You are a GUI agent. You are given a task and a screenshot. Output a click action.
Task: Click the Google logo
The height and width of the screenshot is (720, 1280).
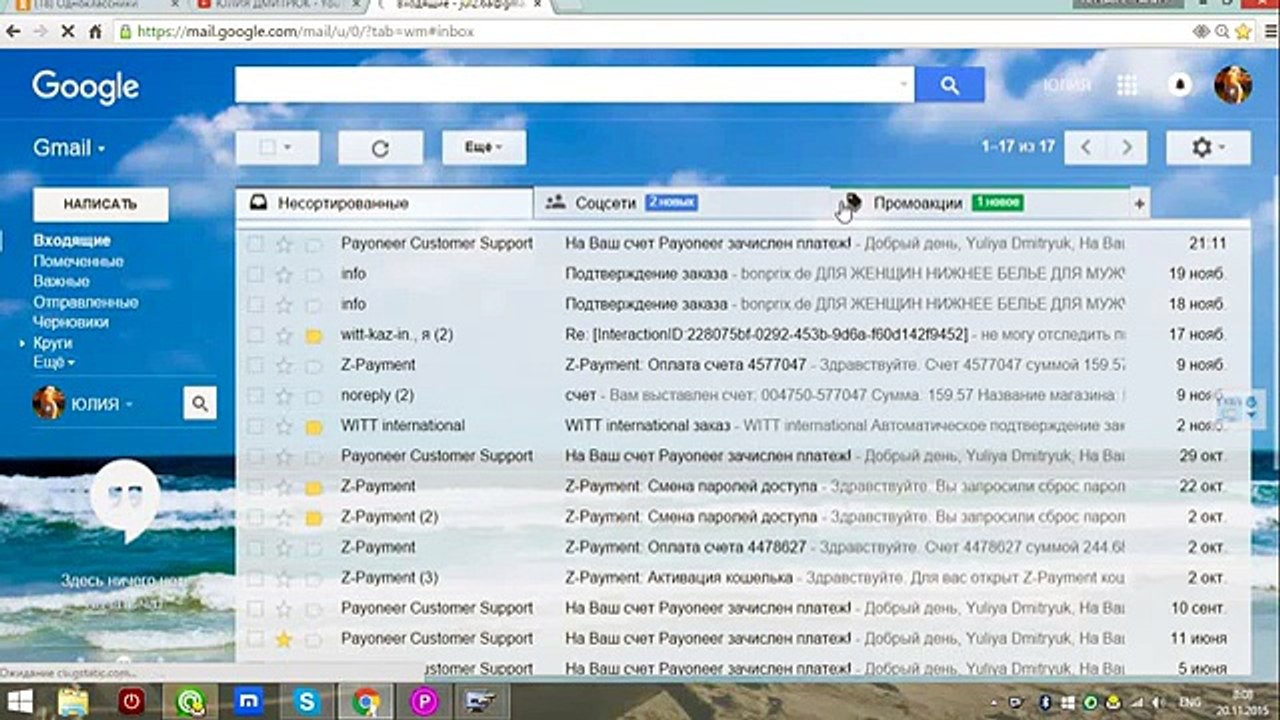85,87
